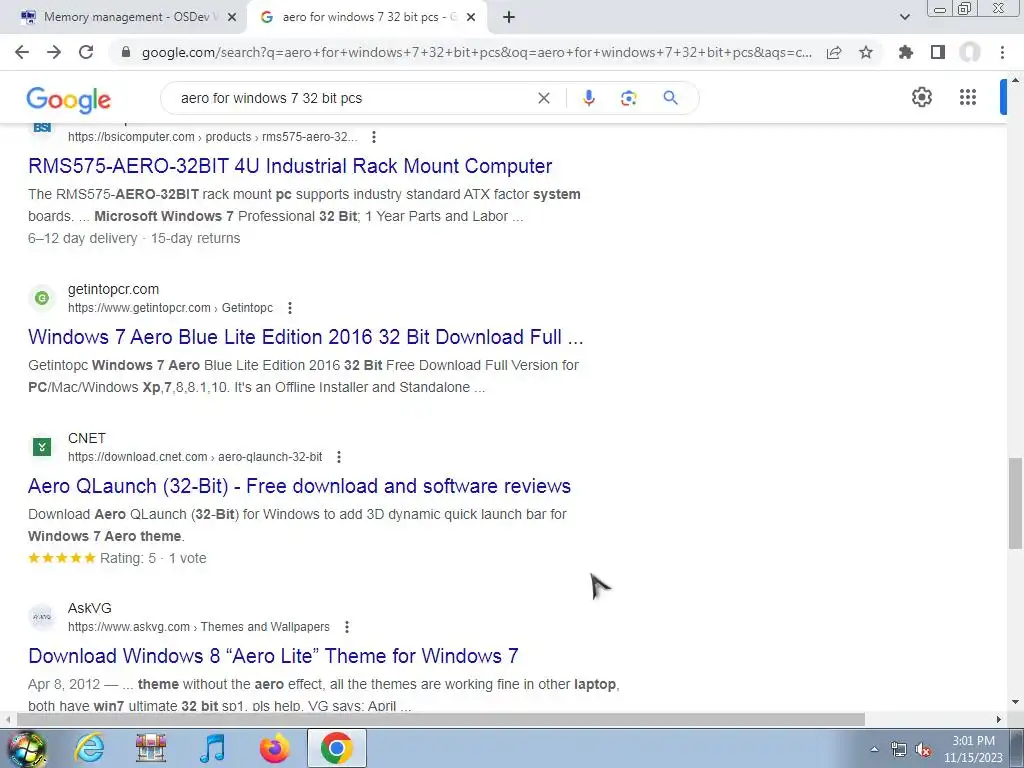Image resolution: width=1024 pixels, height=768 pixels.
Task: Open more options for getintopcr result
Action: coord(290,308)
